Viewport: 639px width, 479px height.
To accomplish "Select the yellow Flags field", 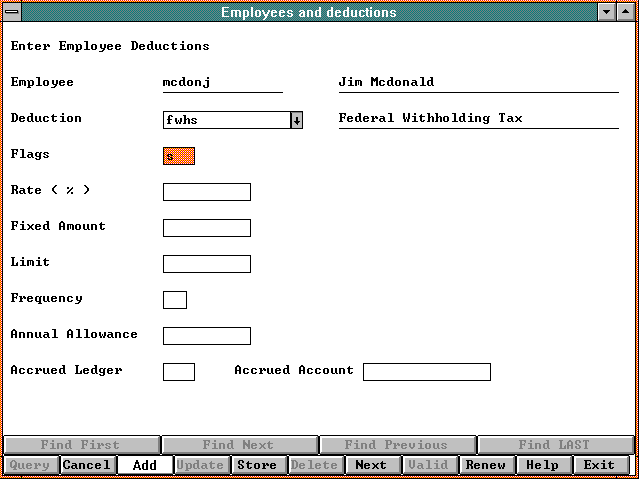I will (x=178, y=156).
